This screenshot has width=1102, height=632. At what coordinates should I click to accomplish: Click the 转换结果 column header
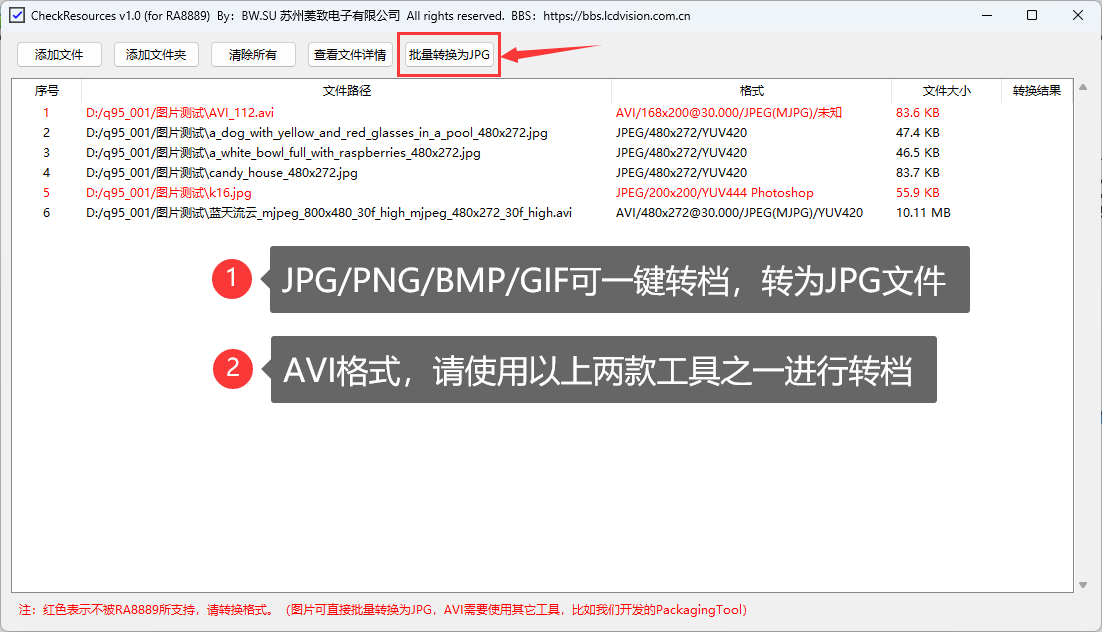click(1036, 91)
